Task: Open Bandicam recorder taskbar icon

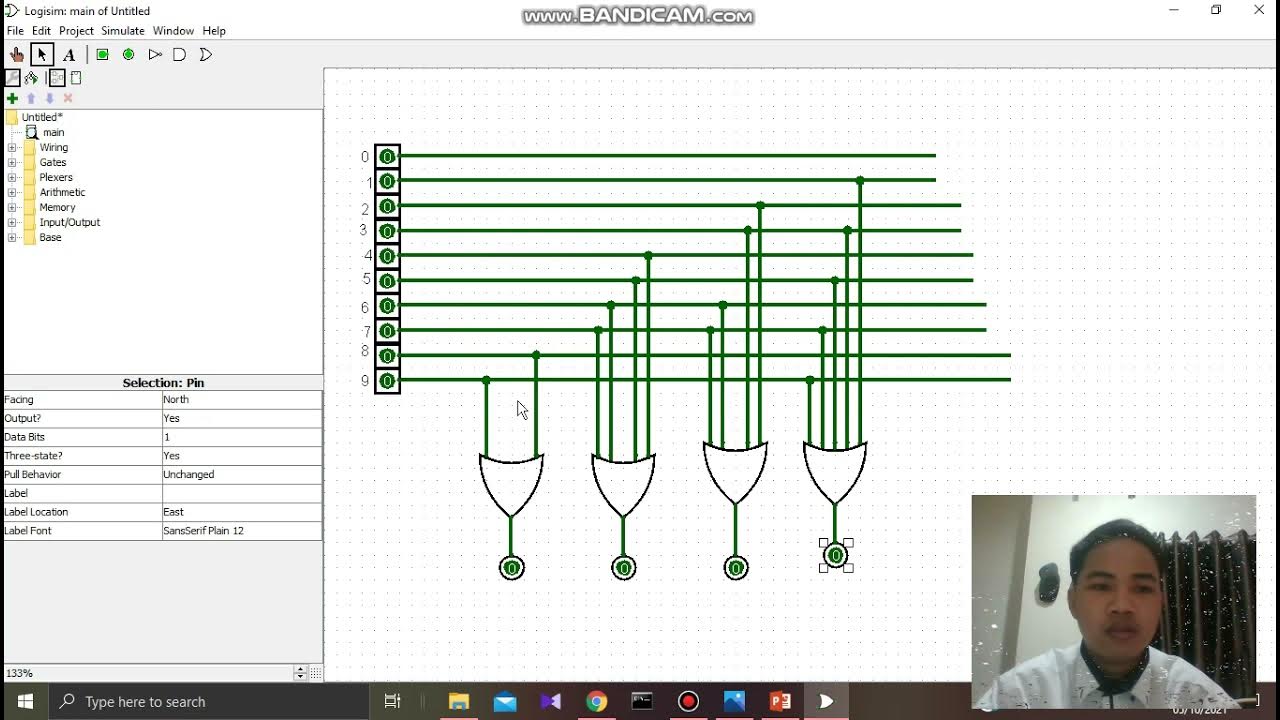Action: click(x=688, y=701)
